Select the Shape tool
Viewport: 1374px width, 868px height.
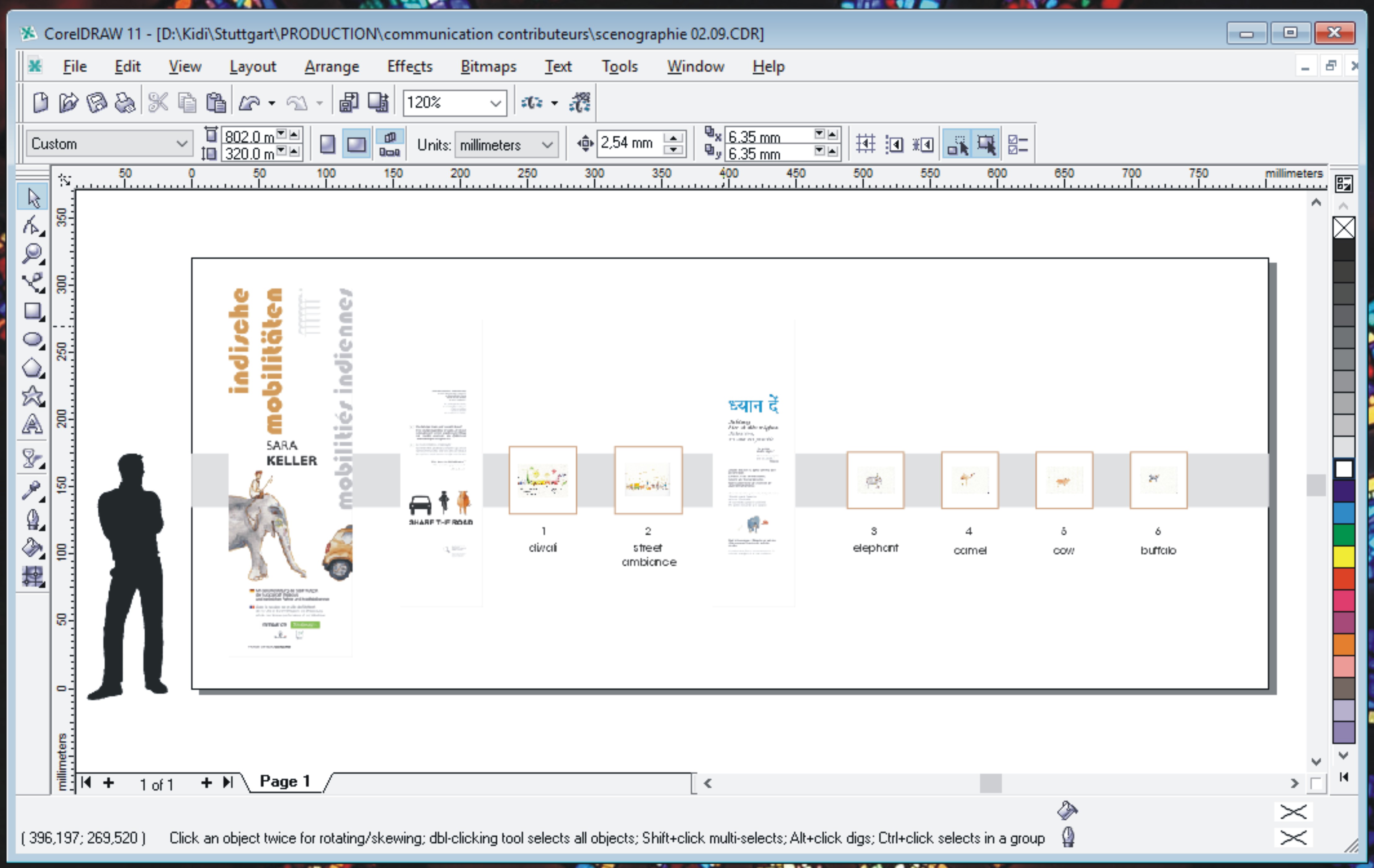point(33,226)
